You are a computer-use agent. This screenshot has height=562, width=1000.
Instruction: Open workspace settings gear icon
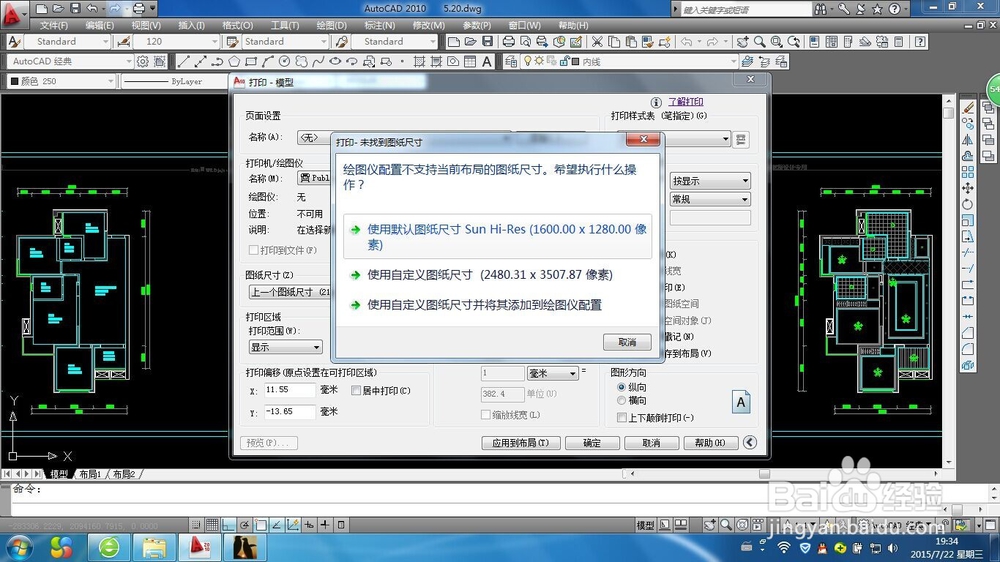pos(143,61)
